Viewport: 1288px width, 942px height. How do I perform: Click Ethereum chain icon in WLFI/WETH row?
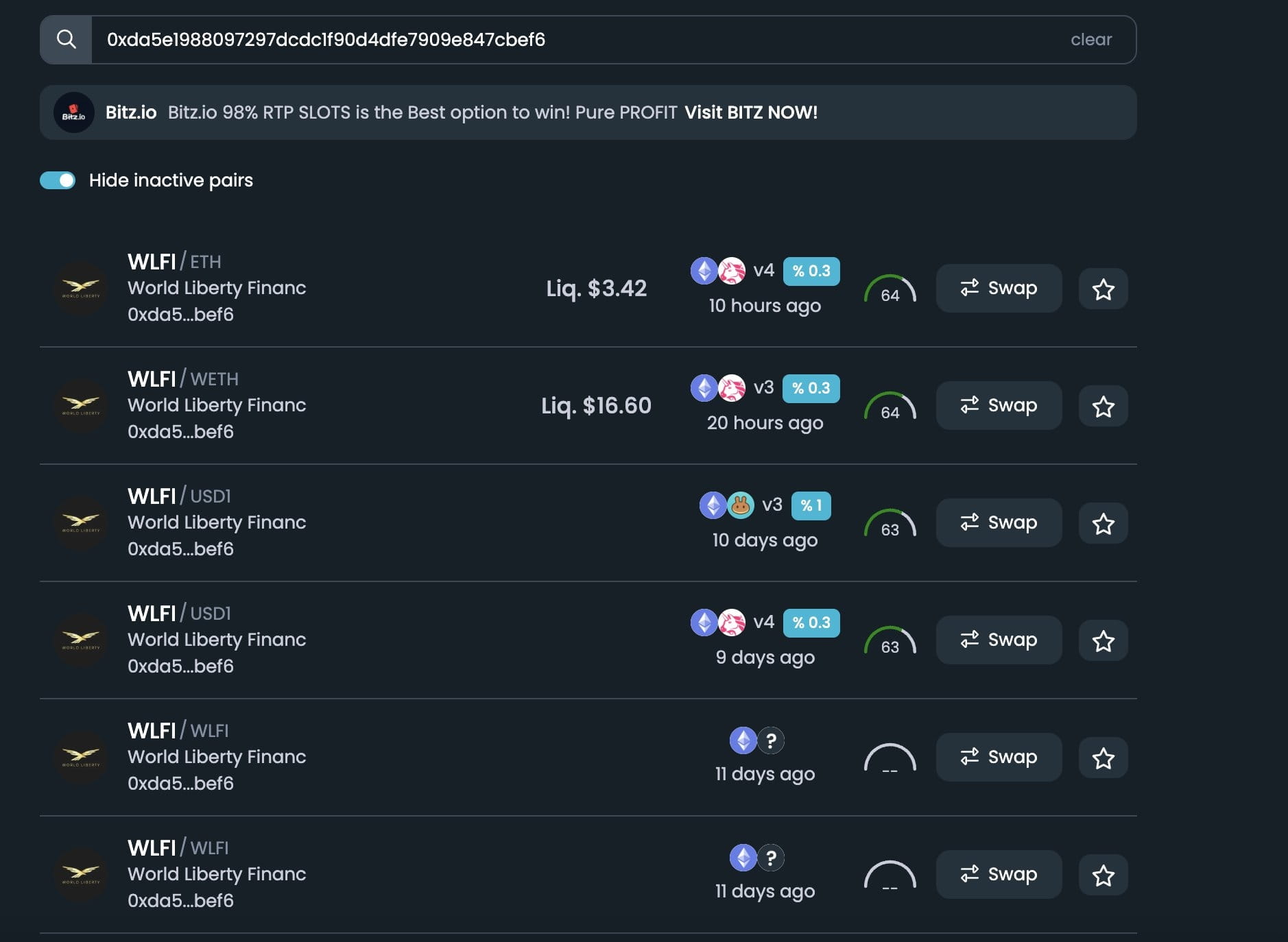704,388
